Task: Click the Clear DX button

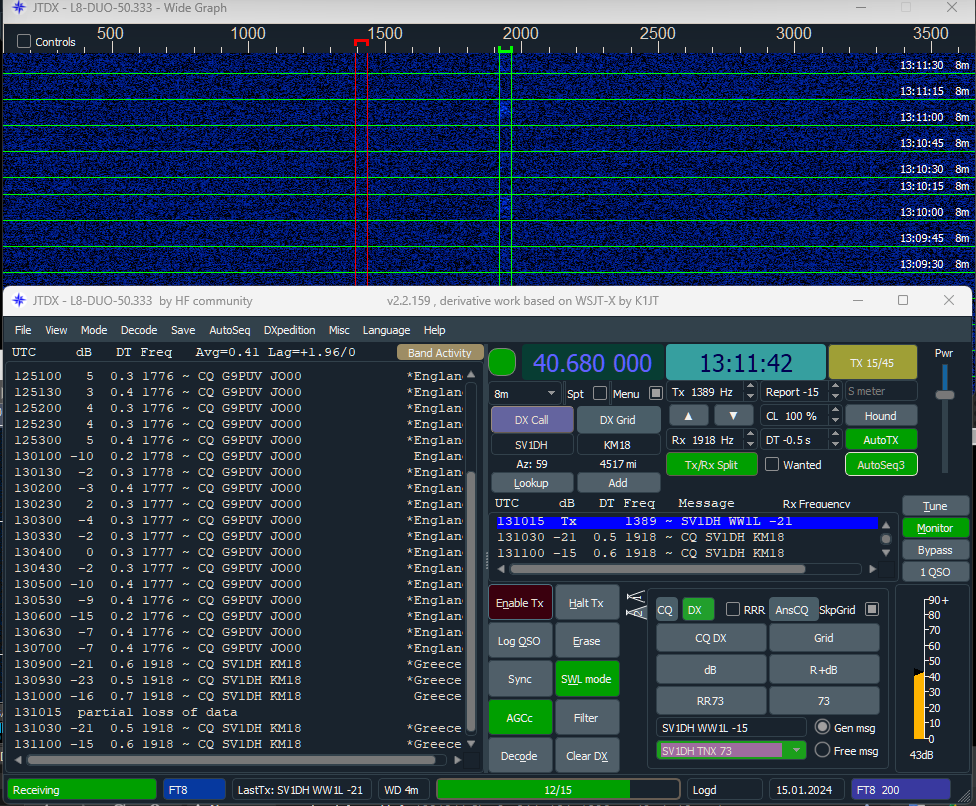Action: tap(586, 756)
